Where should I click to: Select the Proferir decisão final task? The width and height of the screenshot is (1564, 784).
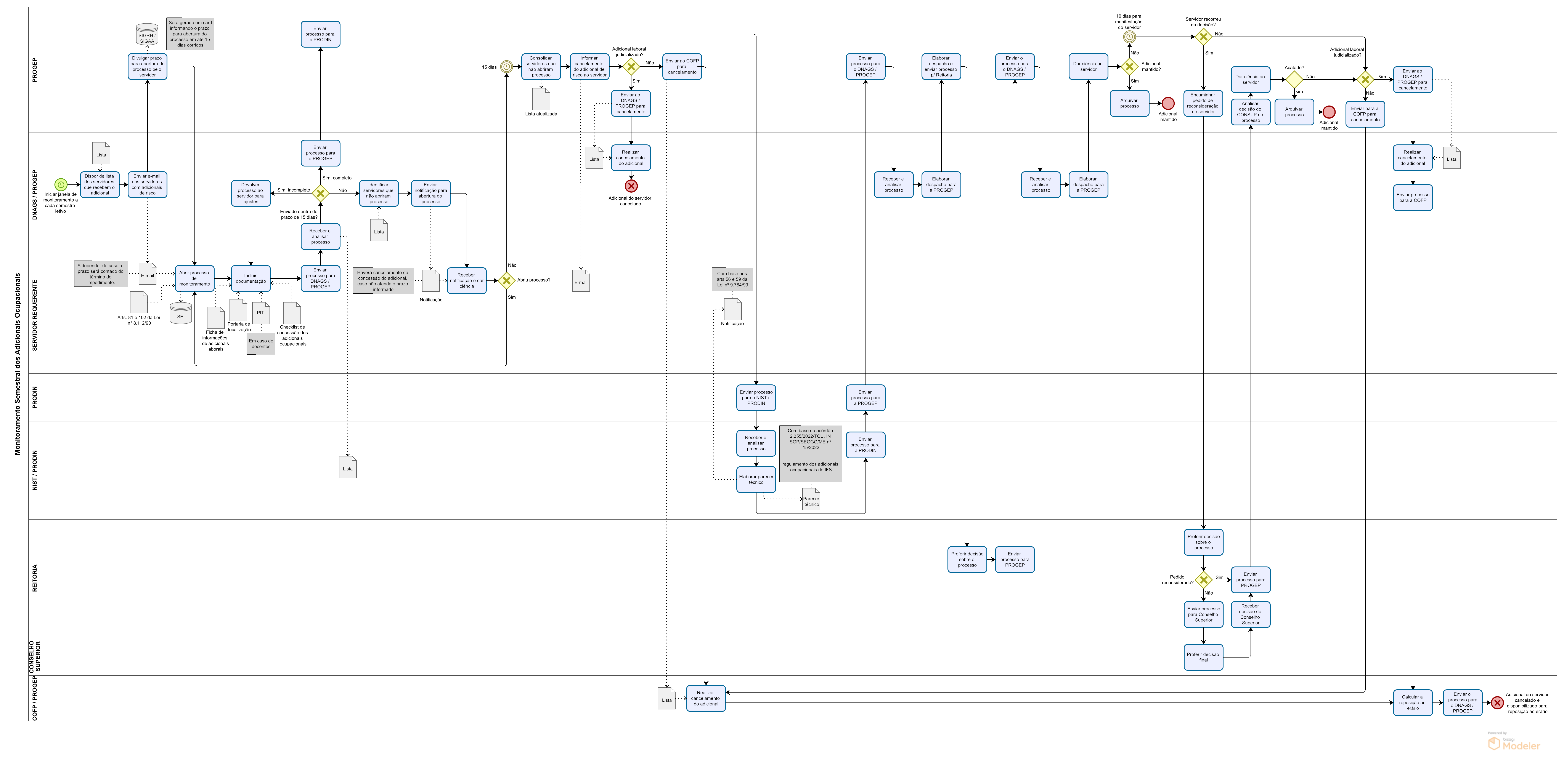coord(1203,657)
